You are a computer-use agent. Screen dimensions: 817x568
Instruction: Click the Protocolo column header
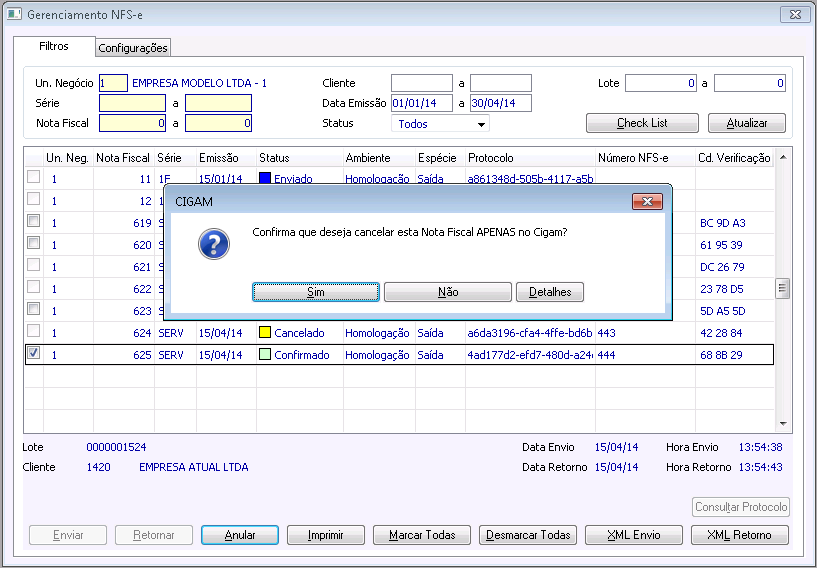[x=530, y=158]
